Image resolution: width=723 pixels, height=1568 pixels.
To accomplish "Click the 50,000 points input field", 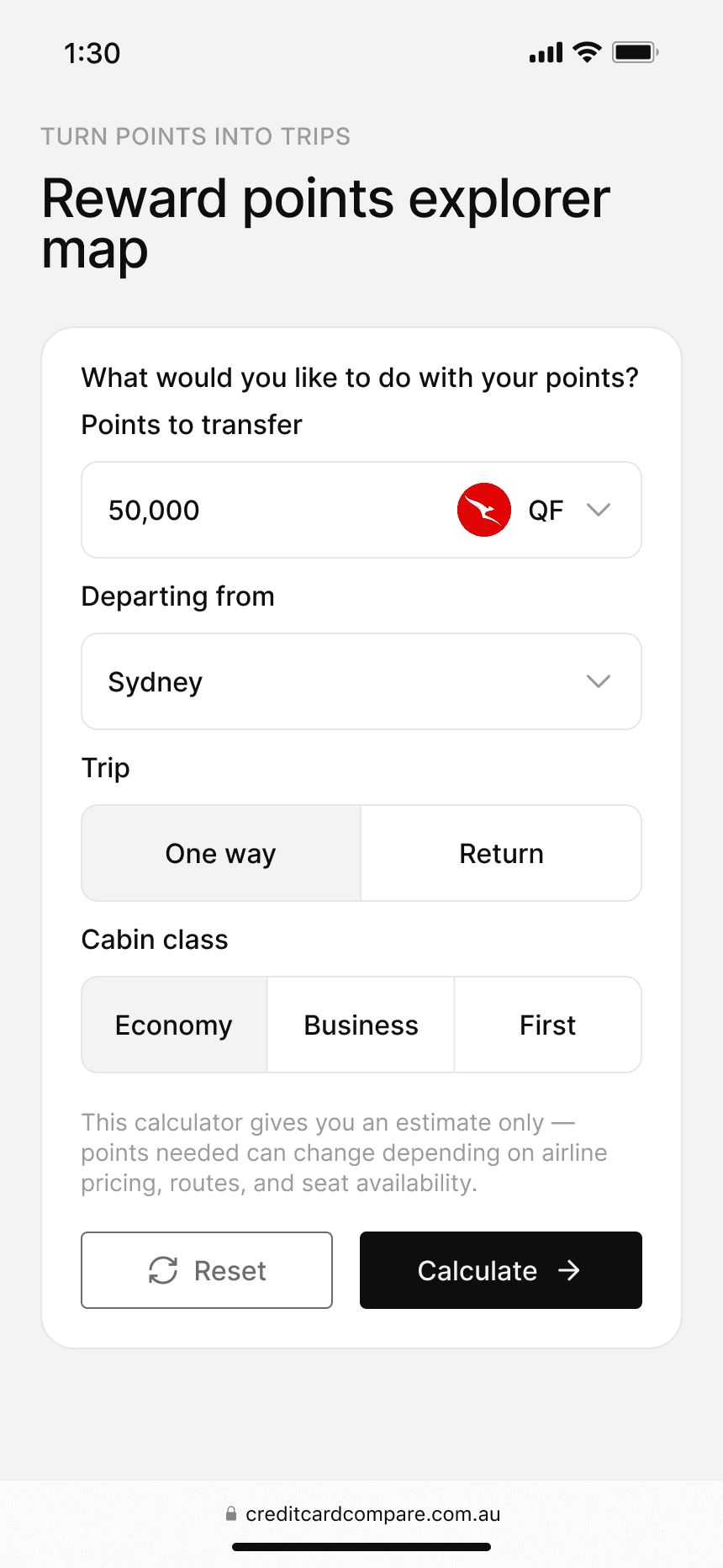I will pyautogui.click(x=252, y=510).
